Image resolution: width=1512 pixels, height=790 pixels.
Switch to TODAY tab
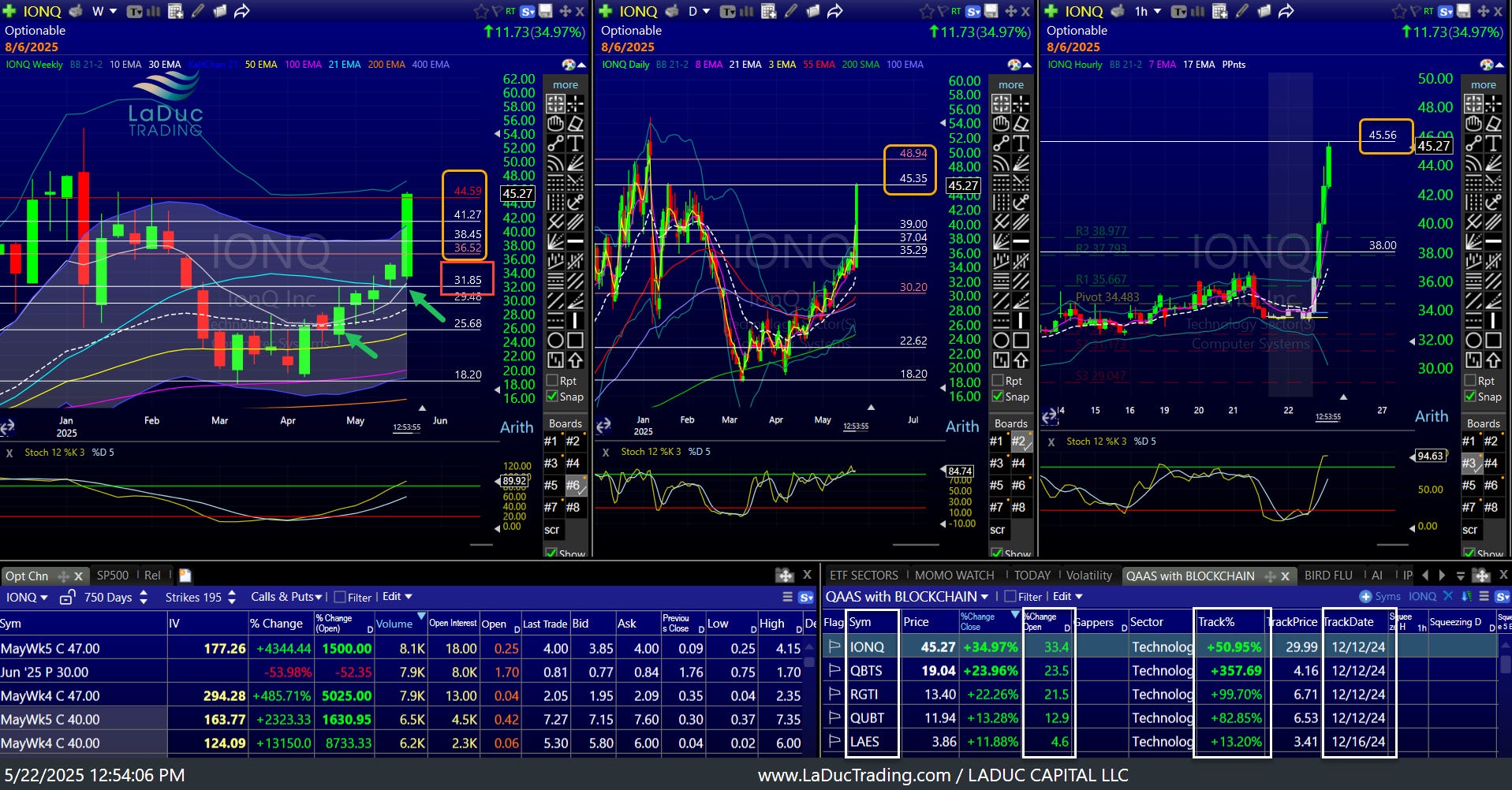point(1032,576)
